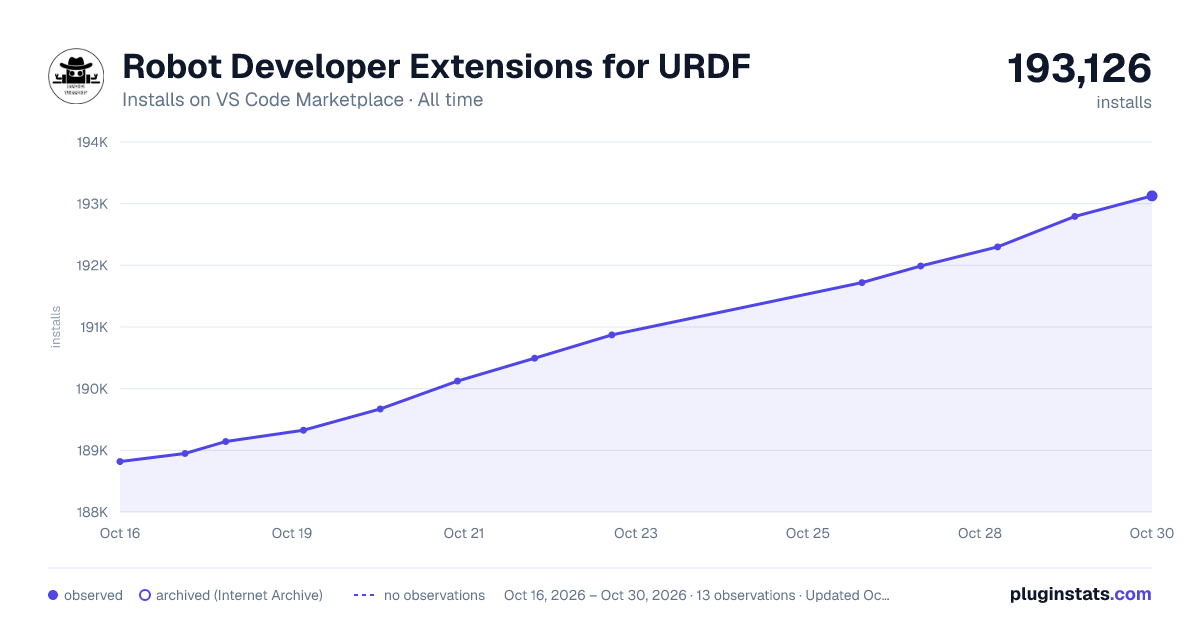1200x630 pixels.
Task: Click the archived (Internet Archive) legend text
Action: (239, 595)
